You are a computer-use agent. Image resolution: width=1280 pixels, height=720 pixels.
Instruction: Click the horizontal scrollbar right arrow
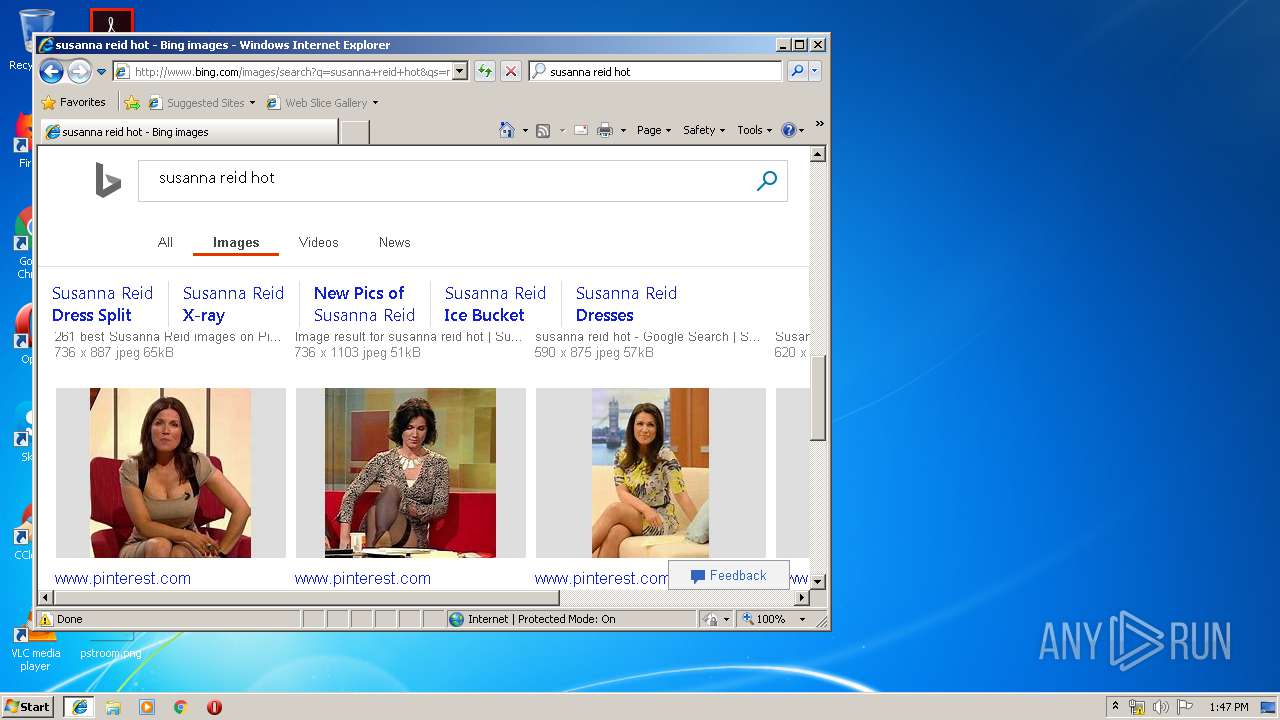pos(801,598)
